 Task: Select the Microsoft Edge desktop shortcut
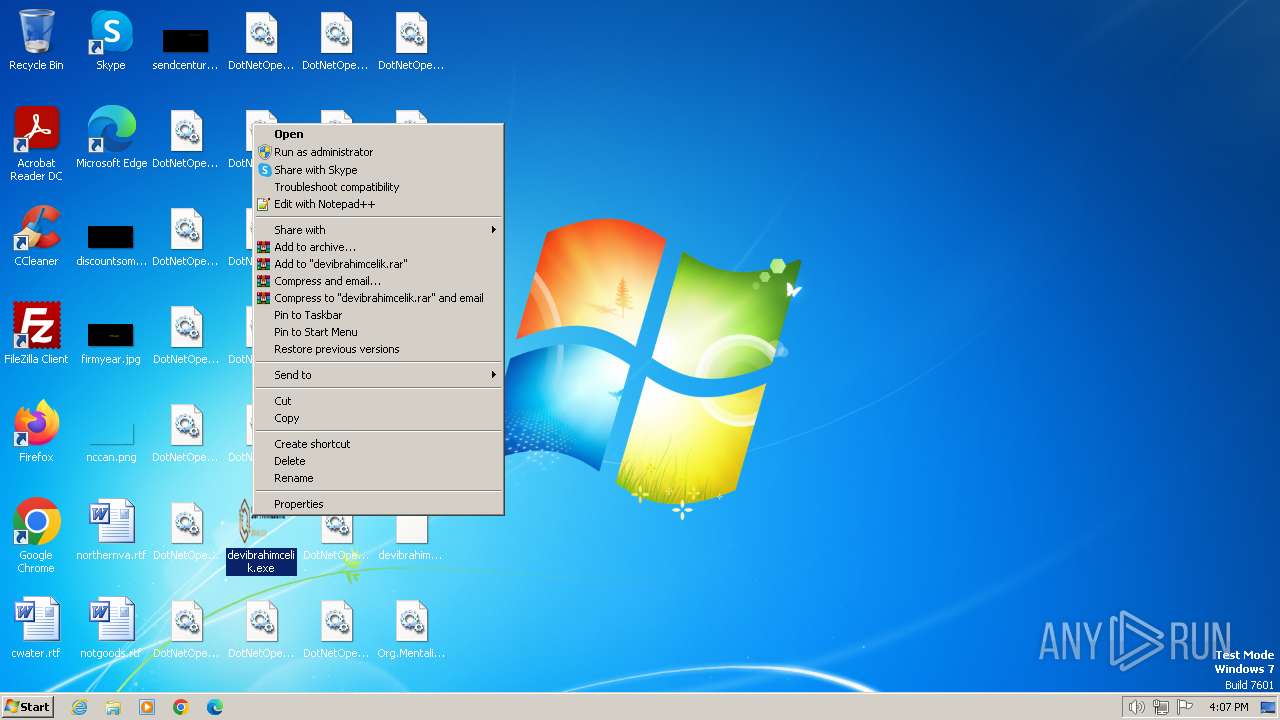(x=111, y=139)
